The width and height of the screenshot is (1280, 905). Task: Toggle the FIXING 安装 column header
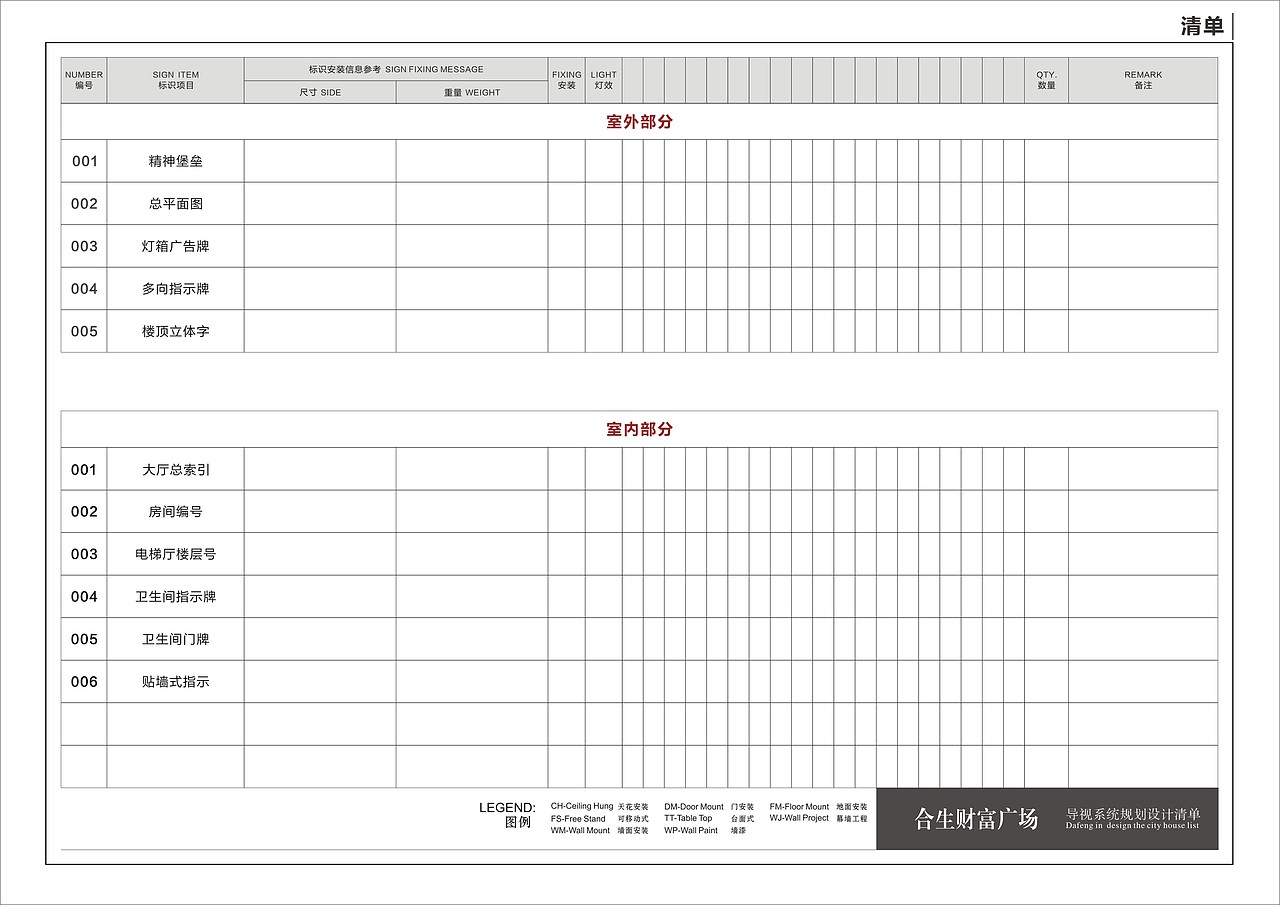pos(566,79)
